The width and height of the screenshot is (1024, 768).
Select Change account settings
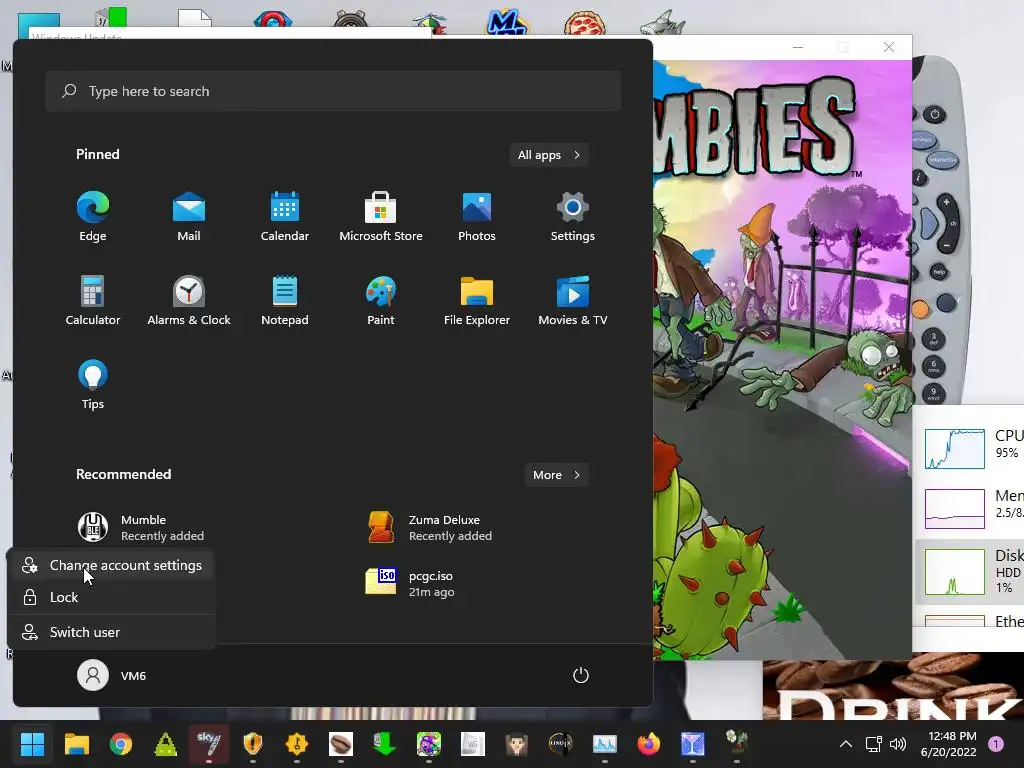(112, 566)
